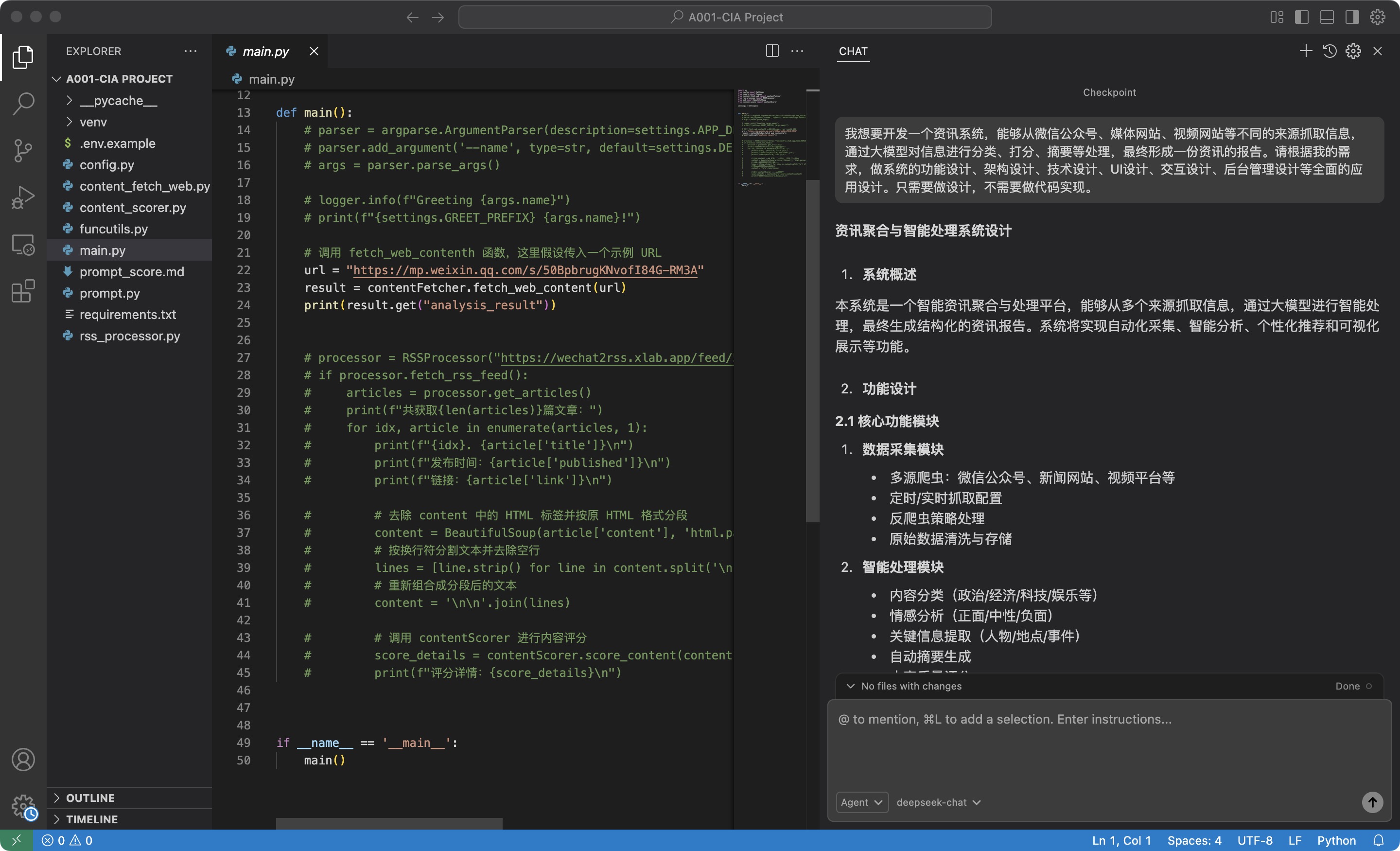Open the deepseek-chat model dropdown
Image resolution: width=1400 pixels, height=851 pixels.
[938, 802]
